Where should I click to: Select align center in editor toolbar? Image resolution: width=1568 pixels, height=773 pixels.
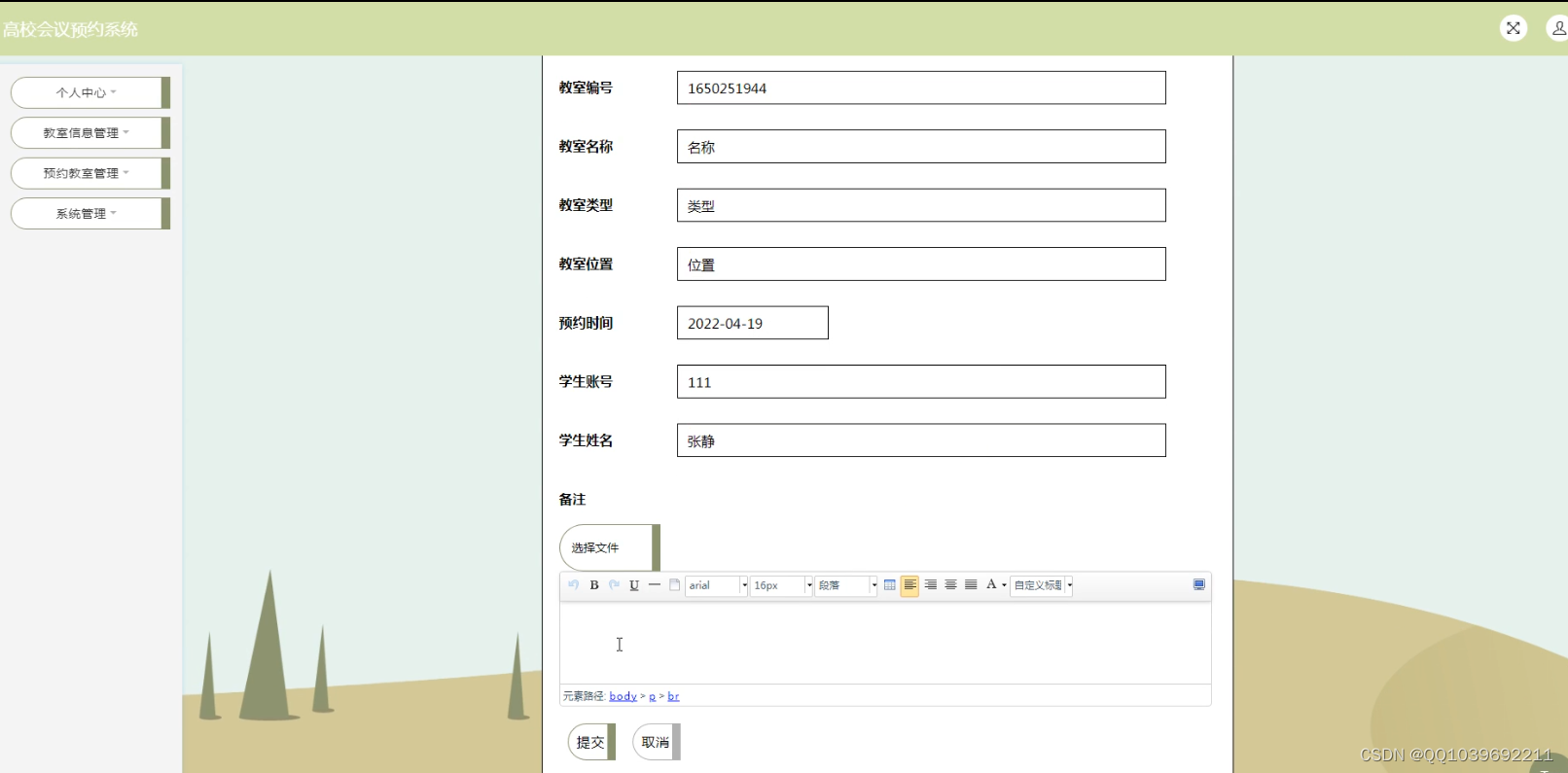click(x=950, y=585)
